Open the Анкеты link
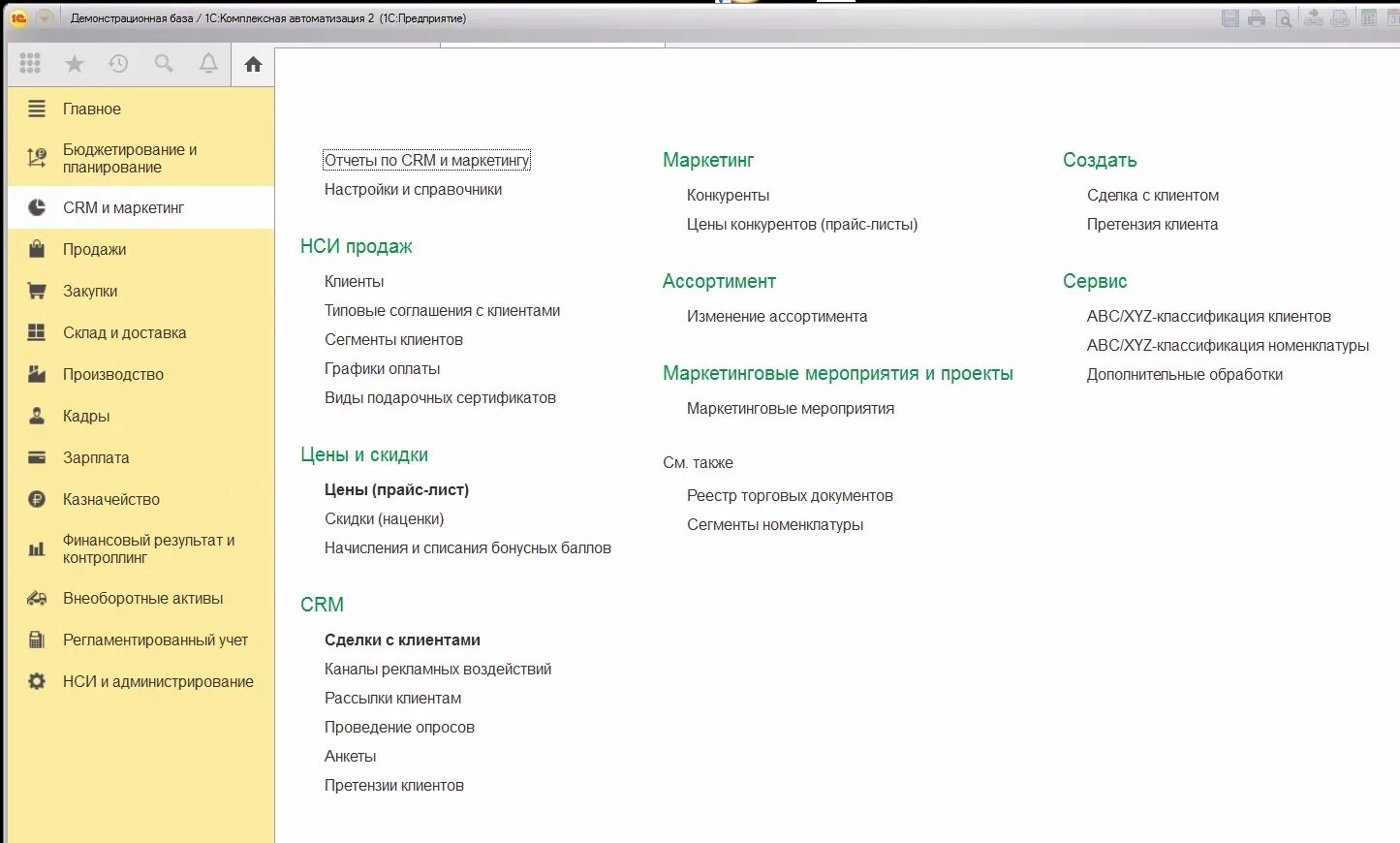Screen dimensions: 1400x843 point(350,756)
